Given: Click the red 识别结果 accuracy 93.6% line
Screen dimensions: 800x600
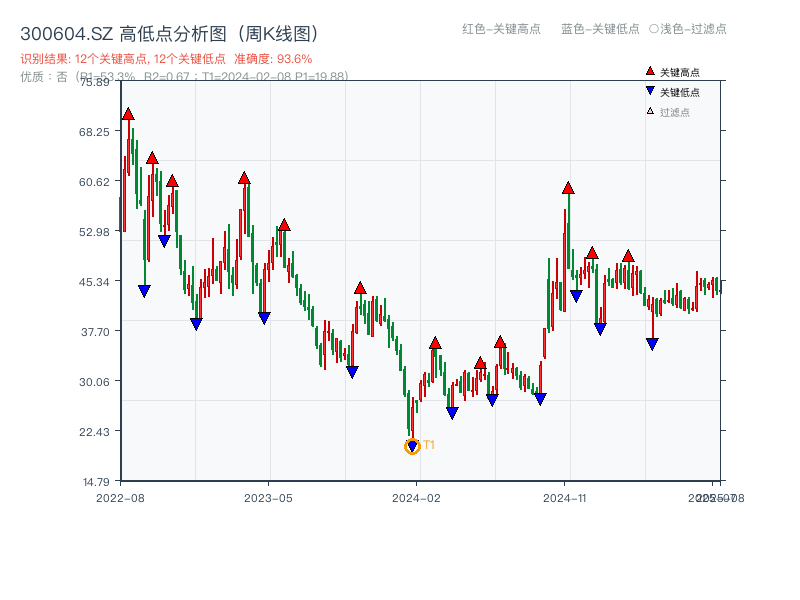Looking at the screenshot, I should [166, 59].
